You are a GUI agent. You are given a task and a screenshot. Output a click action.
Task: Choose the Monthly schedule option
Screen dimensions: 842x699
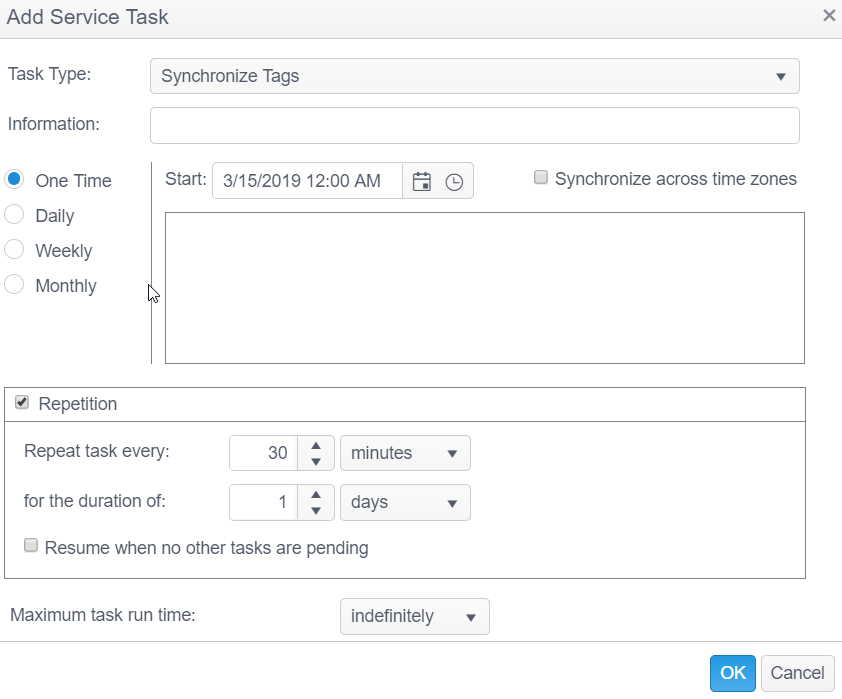pos(15,285)
